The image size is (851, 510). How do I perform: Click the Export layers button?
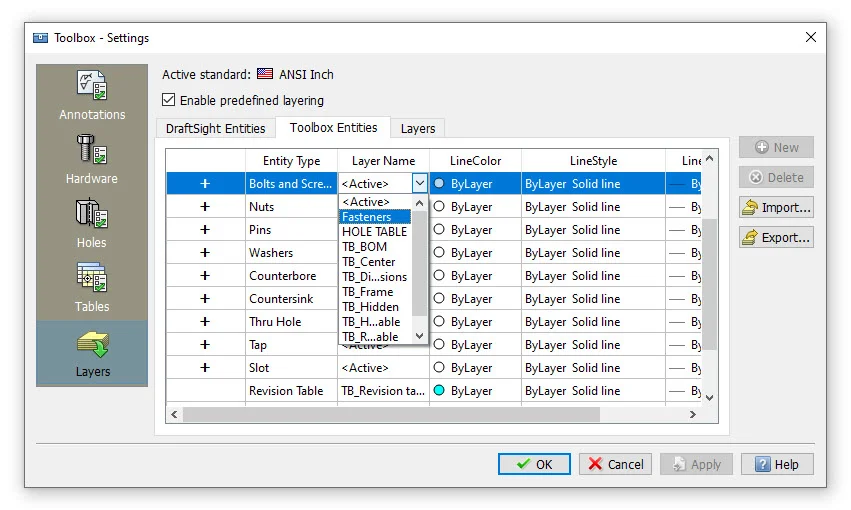pyautogui.click(x=775, y=237)
